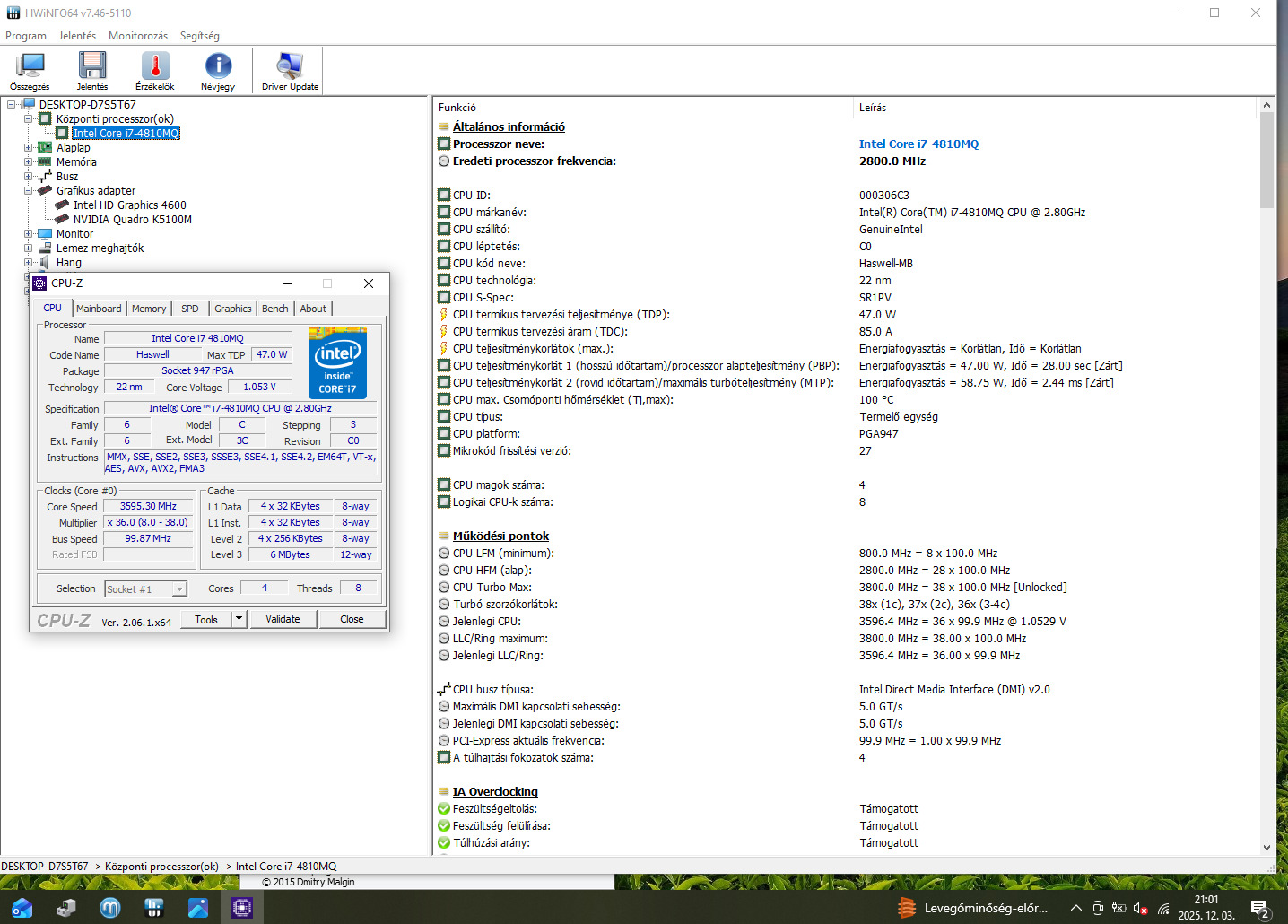Switch to the About tab in CPU-Z
This screenshot has height=924, width=1288.
tap(313, 309)
